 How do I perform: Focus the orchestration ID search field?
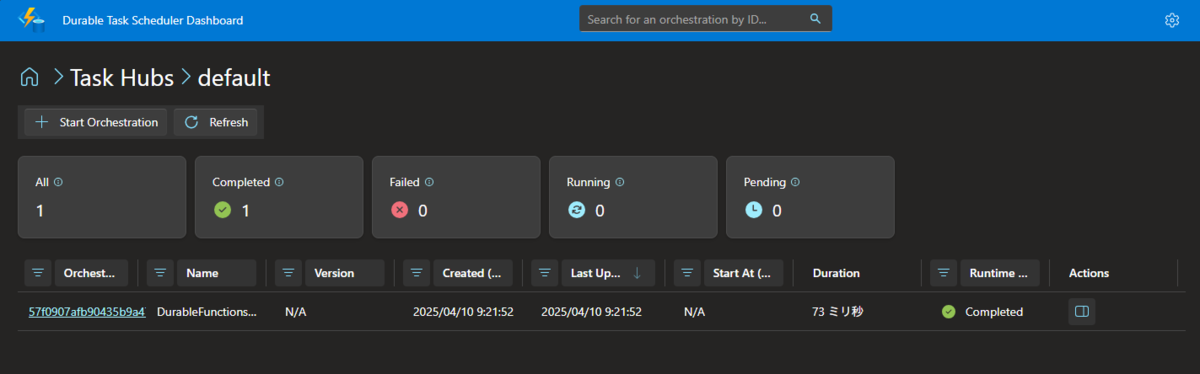tap(705, 19)
